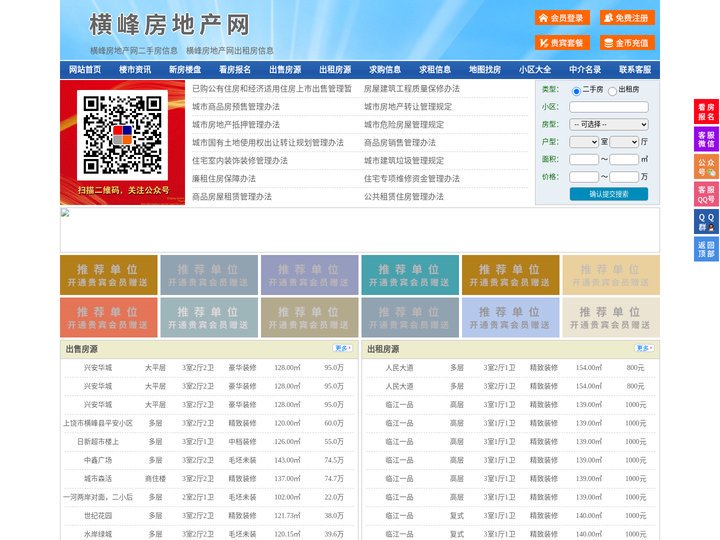720x540 pixels.
Task: Click 住宅室内装饰装修管理办法 link
Action: tap(240, 161)
